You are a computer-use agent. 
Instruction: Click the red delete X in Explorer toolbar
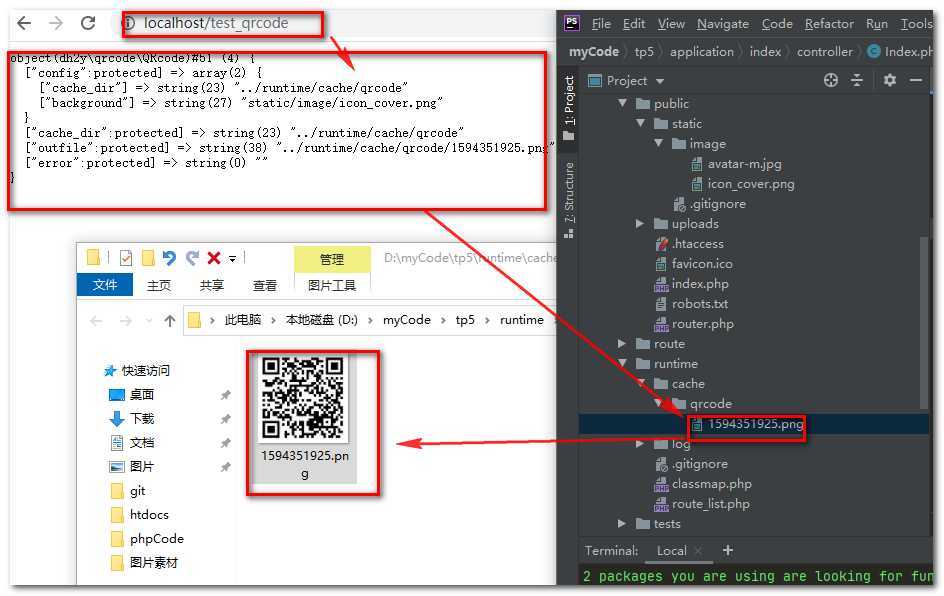pyautogui.click(x=214, y=258)
